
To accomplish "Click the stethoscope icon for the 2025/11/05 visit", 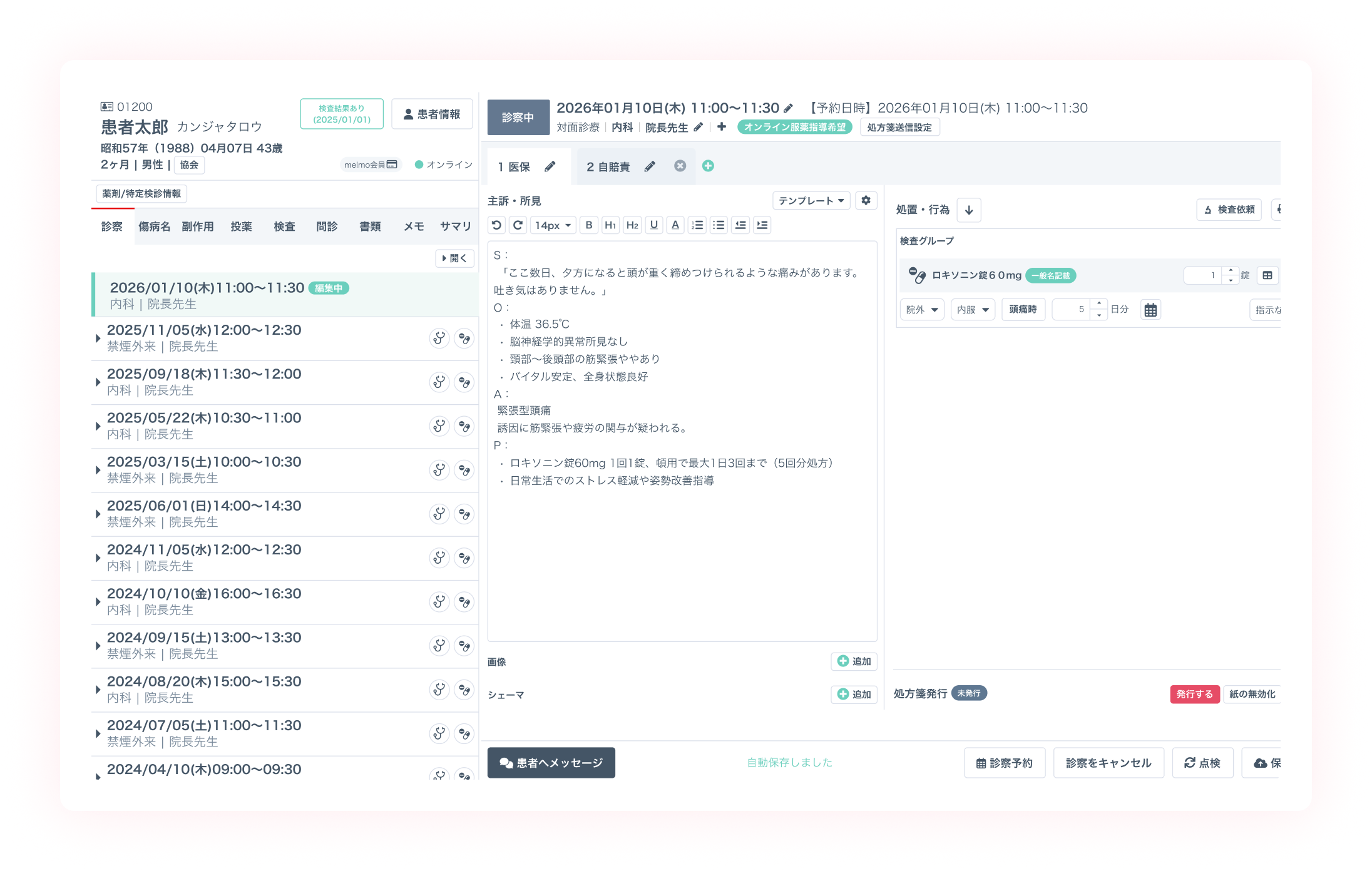I will 439,339.
